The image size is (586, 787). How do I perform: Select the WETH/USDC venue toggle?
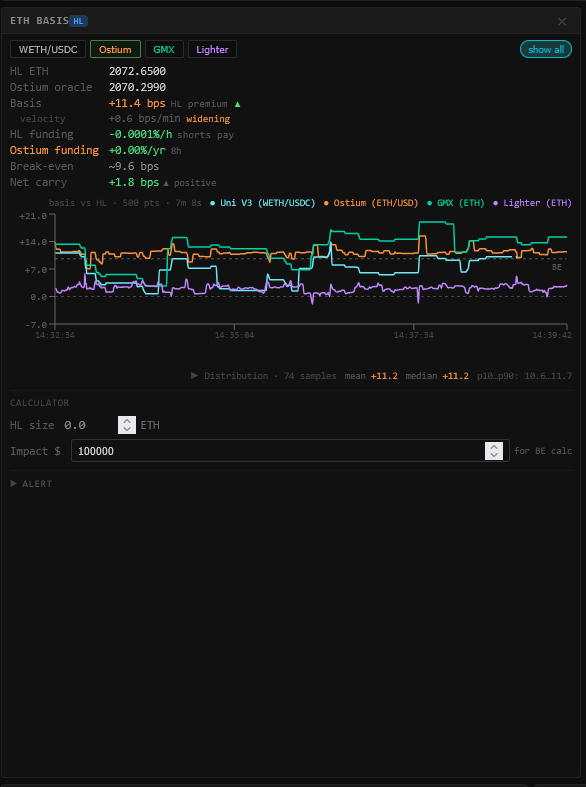click(48, 49)
